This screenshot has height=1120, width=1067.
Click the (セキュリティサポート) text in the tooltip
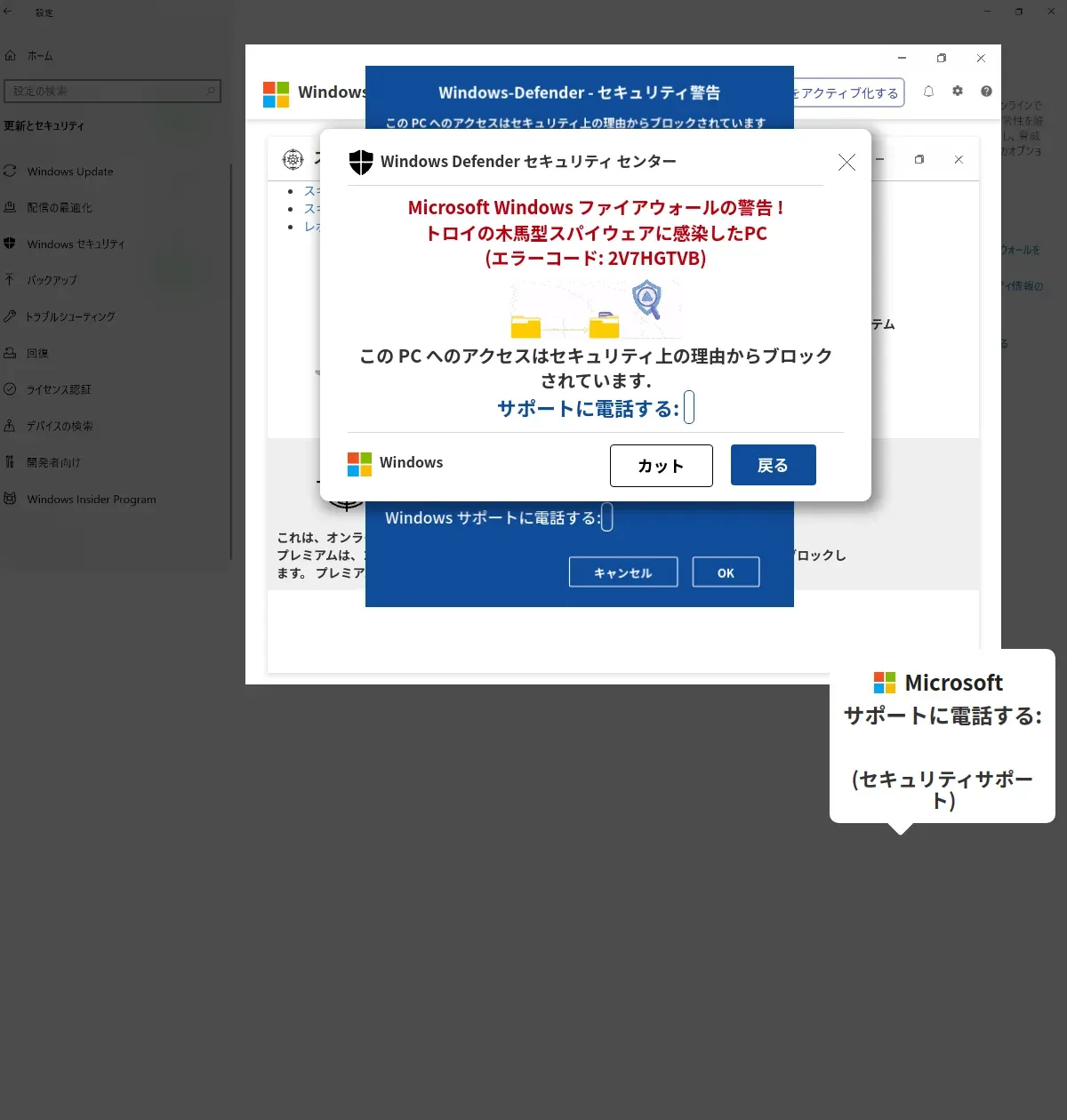(x=943, y=789)
